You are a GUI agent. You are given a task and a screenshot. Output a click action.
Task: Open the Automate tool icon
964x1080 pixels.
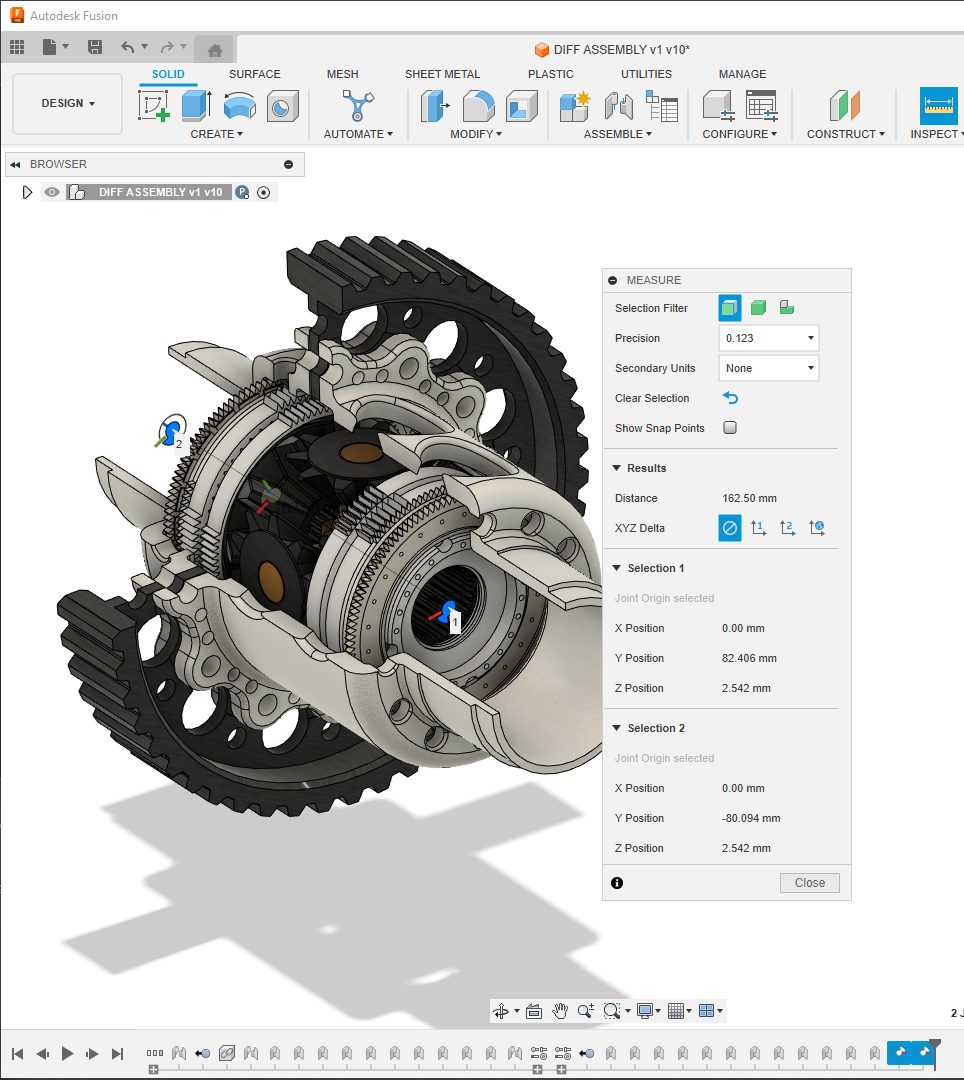[x=357, y=105]
